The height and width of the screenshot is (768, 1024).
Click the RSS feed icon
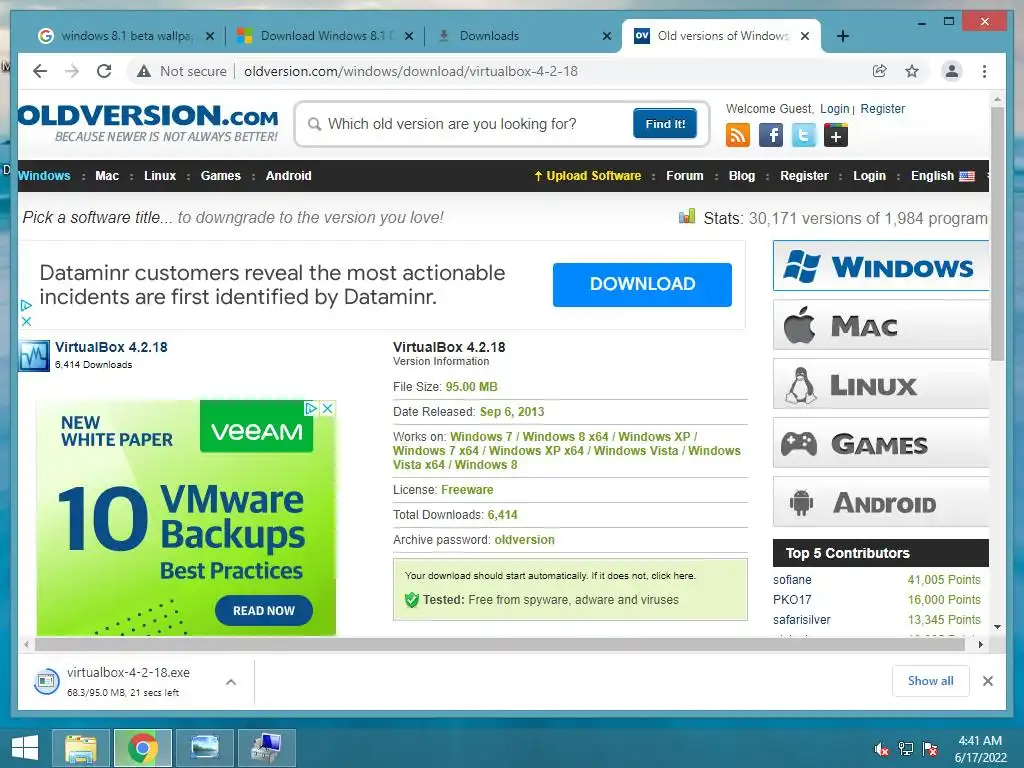(x=738, y=136)
